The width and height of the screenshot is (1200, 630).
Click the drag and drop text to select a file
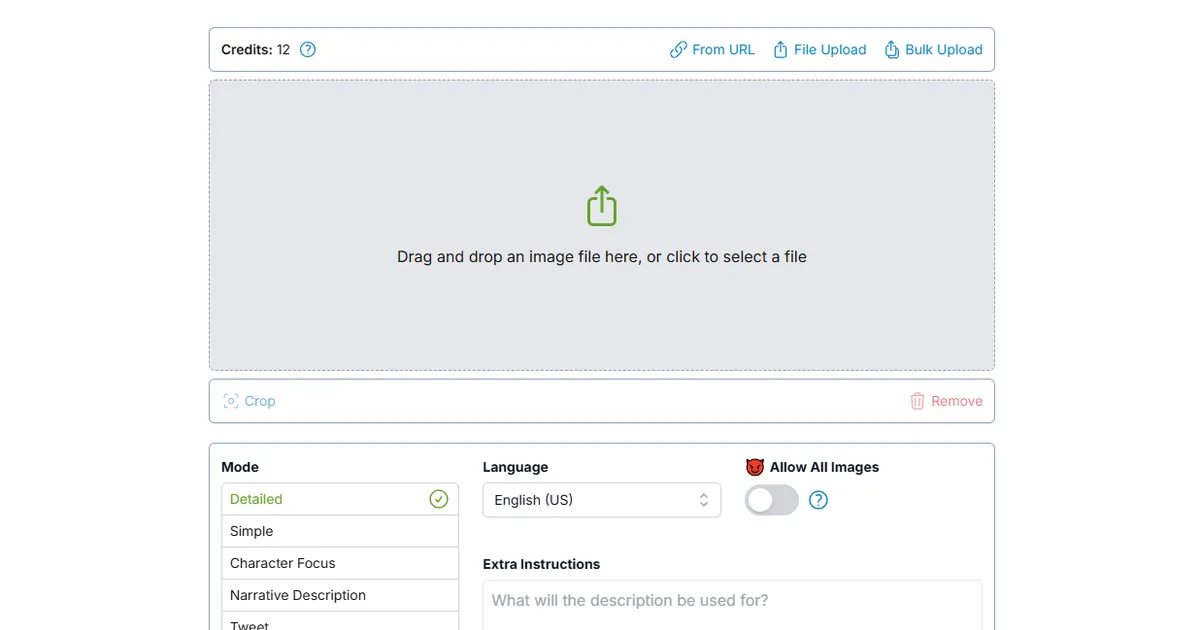point(601,257)
